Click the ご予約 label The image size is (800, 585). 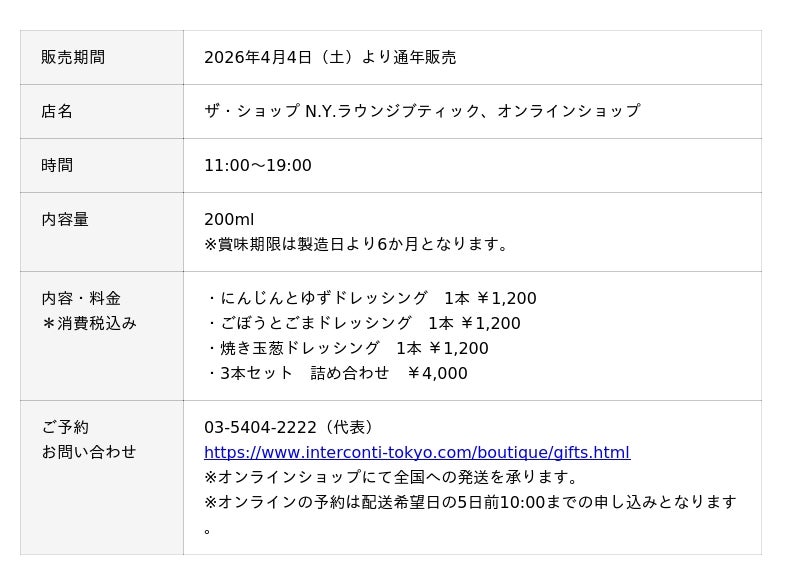coord(65,427)
